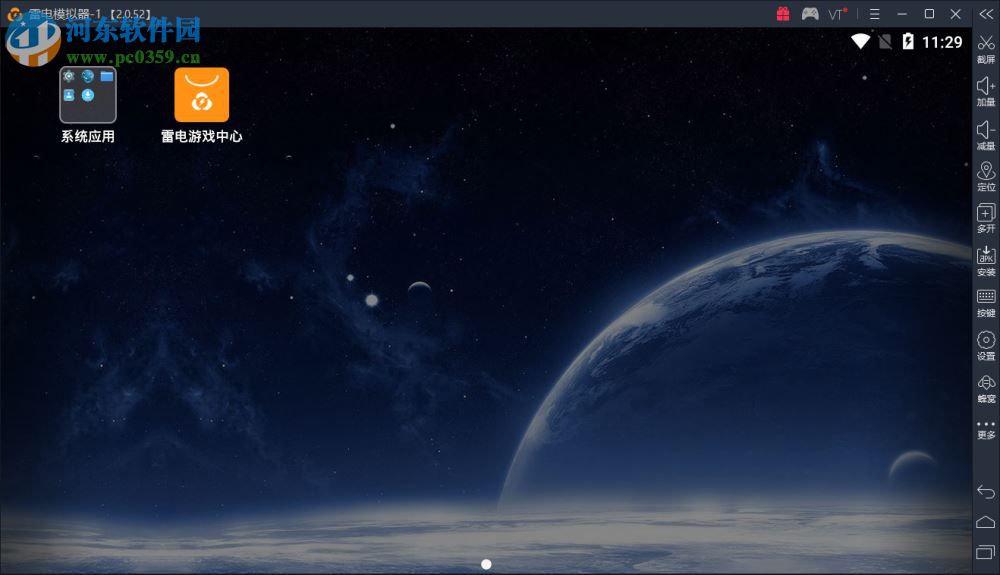Maximize the emulator window
Viewport: 1000px width, 575px height.
(929, 13)
